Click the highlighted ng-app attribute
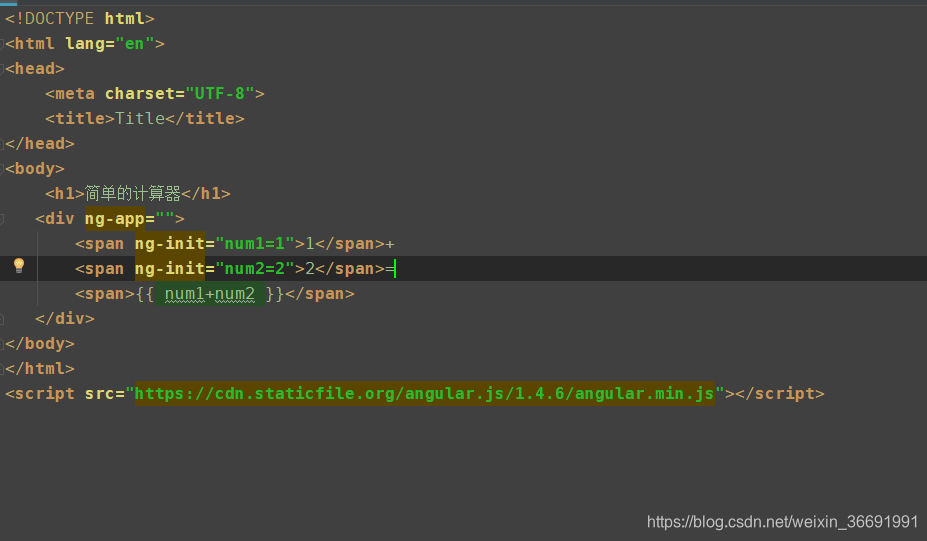This screenshot has height=541, width=927. [115, 219]
